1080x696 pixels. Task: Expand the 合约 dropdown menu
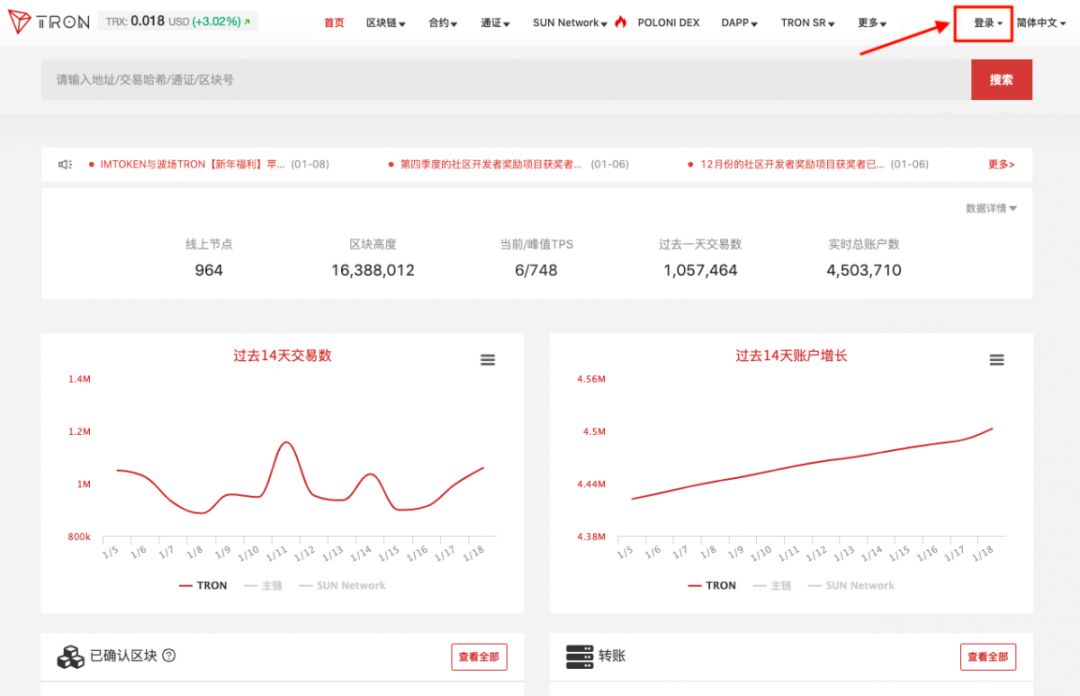(443, 23)
